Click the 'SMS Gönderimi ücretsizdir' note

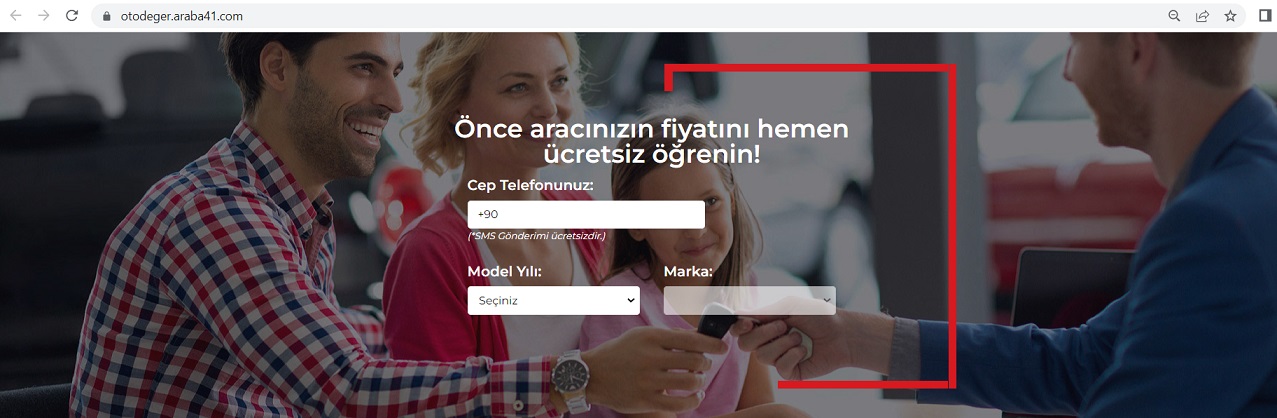coord(536,236)
